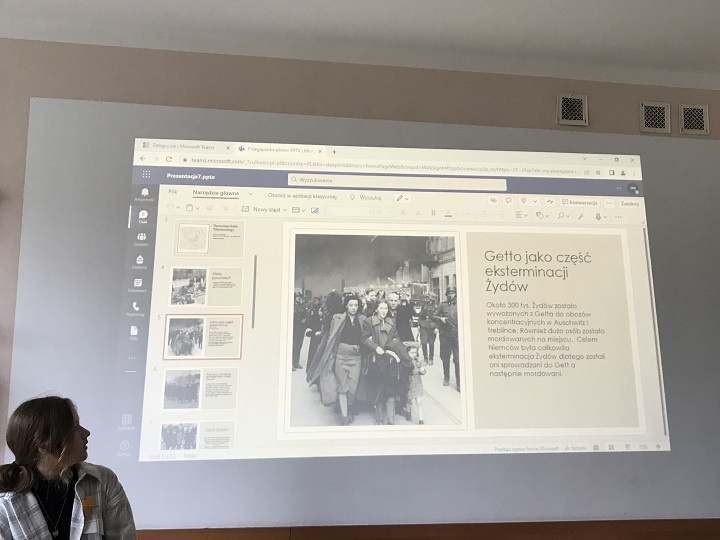Expand the Undo dropdown arrow

tap(178, 208)
